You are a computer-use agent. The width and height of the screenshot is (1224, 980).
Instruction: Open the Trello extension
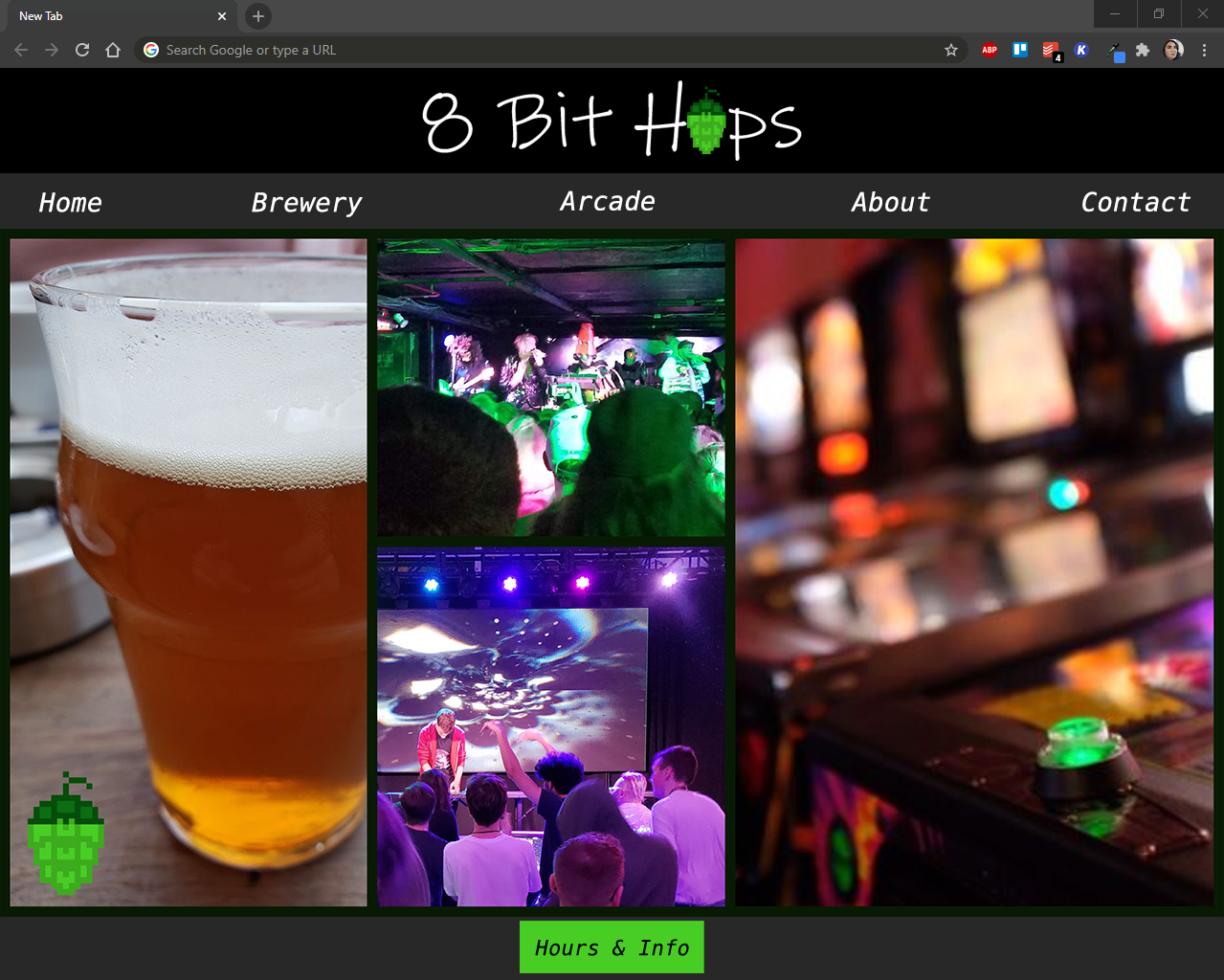pyautogui.click(x=1020, y=50)
